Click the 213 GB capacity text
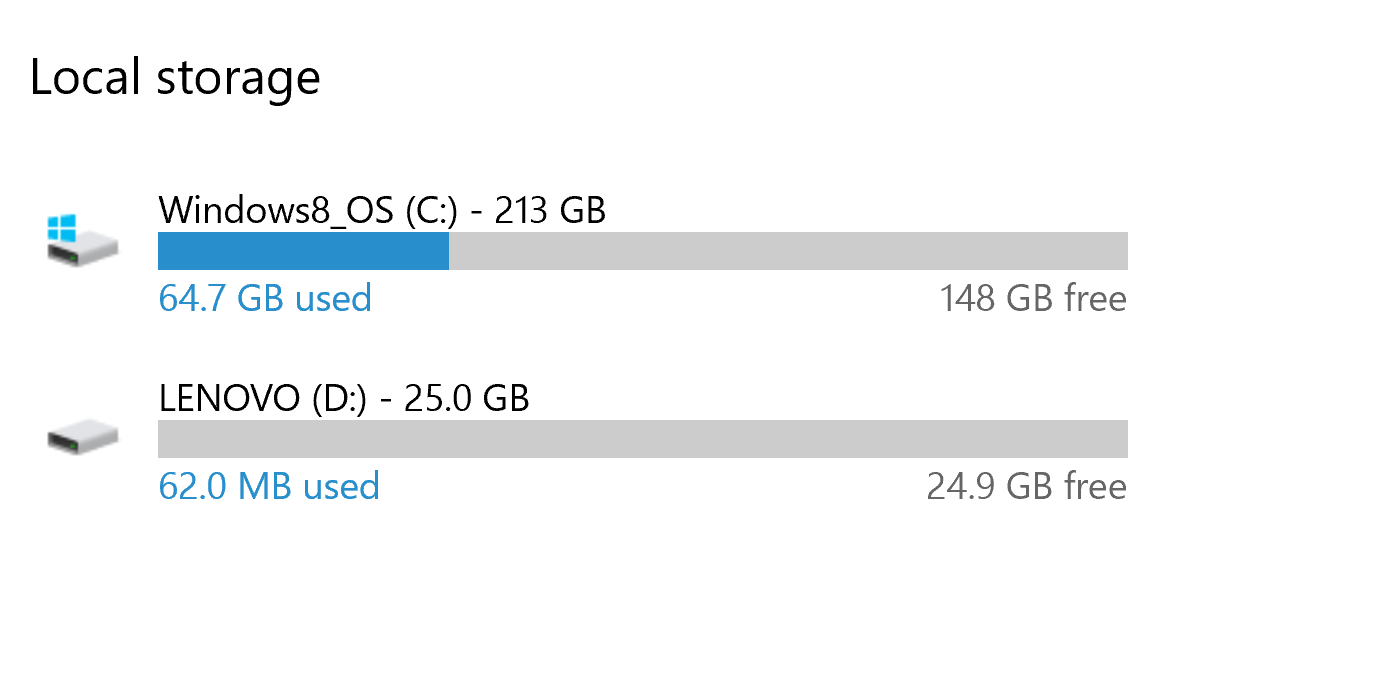The height and width of the screenshot is (685, 1382). coord(550,210)
